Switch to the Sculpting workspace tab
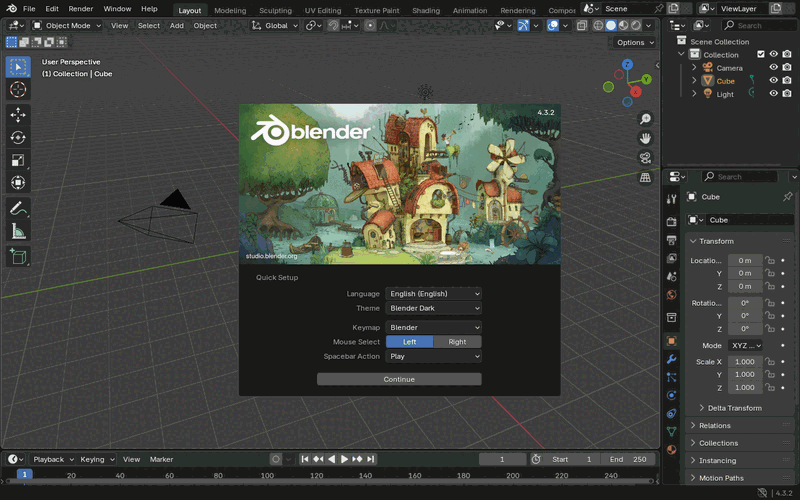This screenshot has height=500, width=800. click(x=275, y=10)
